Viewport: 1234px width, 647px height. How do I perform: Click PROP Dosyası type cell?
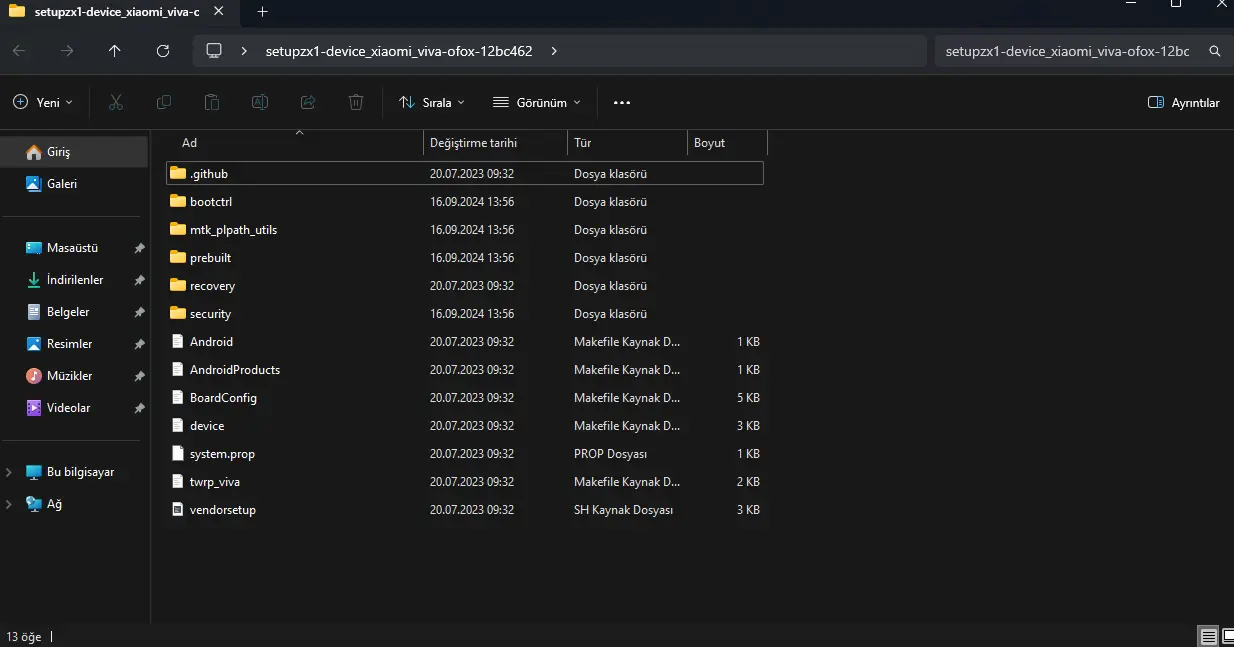610,453
